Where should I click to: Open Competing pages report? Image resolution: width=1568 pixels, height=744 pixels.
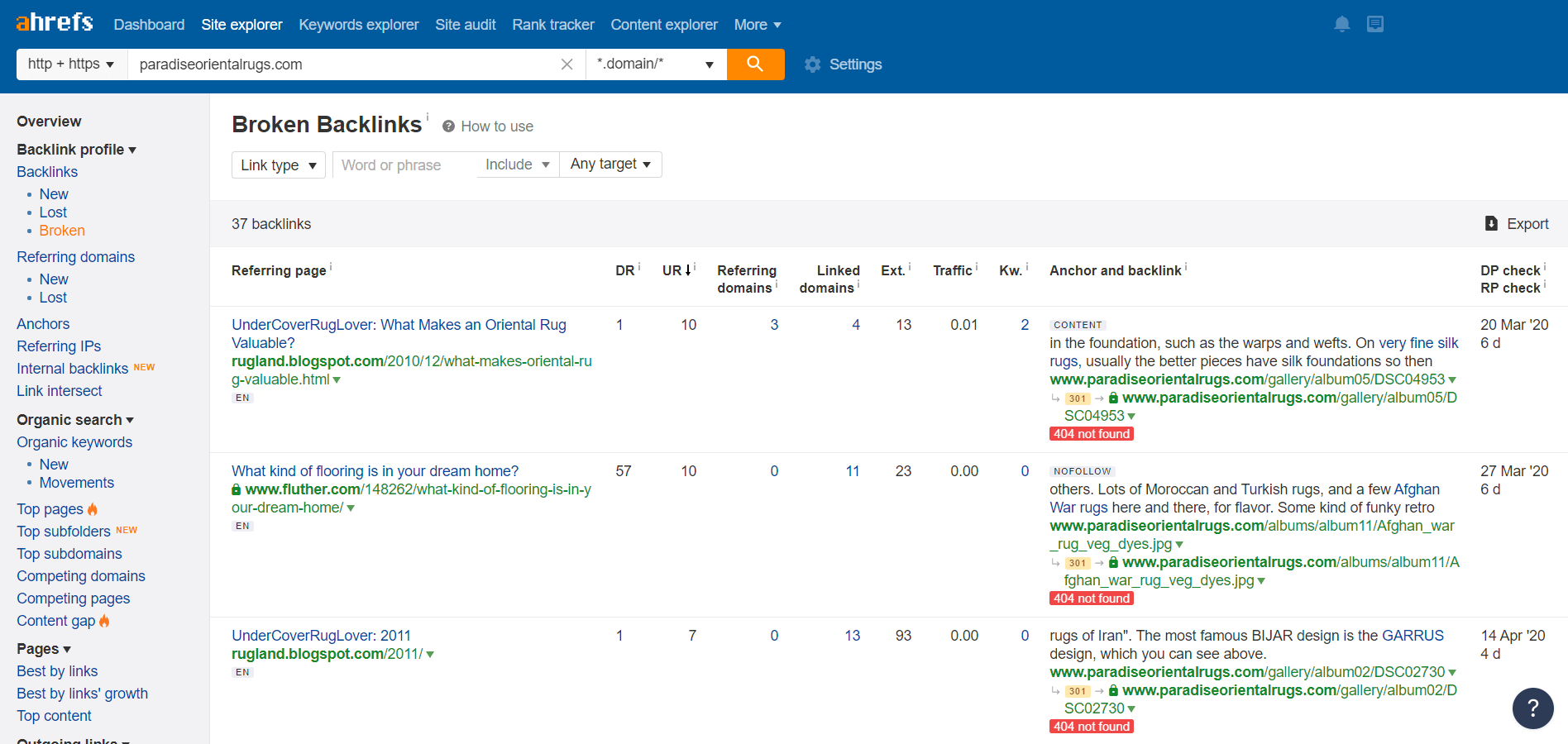coord(74,599)
